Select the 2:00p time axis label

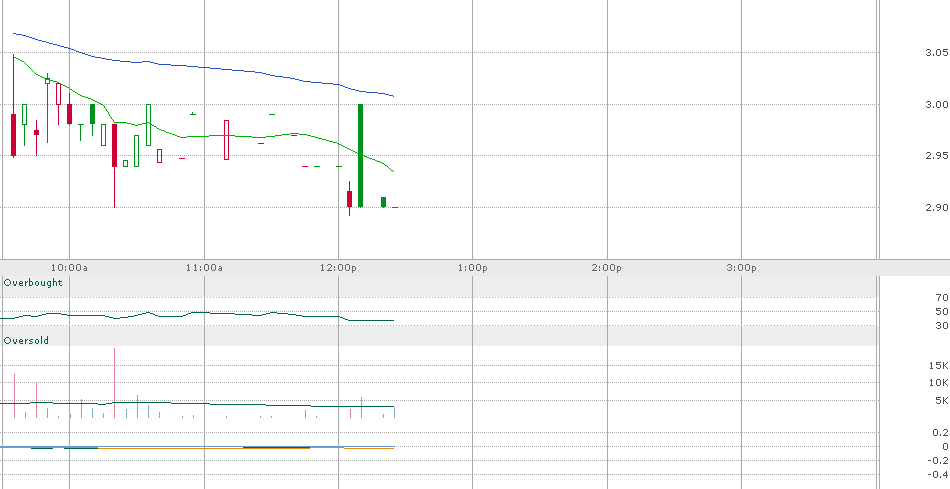pyautogui.click(x=607, y=268)
